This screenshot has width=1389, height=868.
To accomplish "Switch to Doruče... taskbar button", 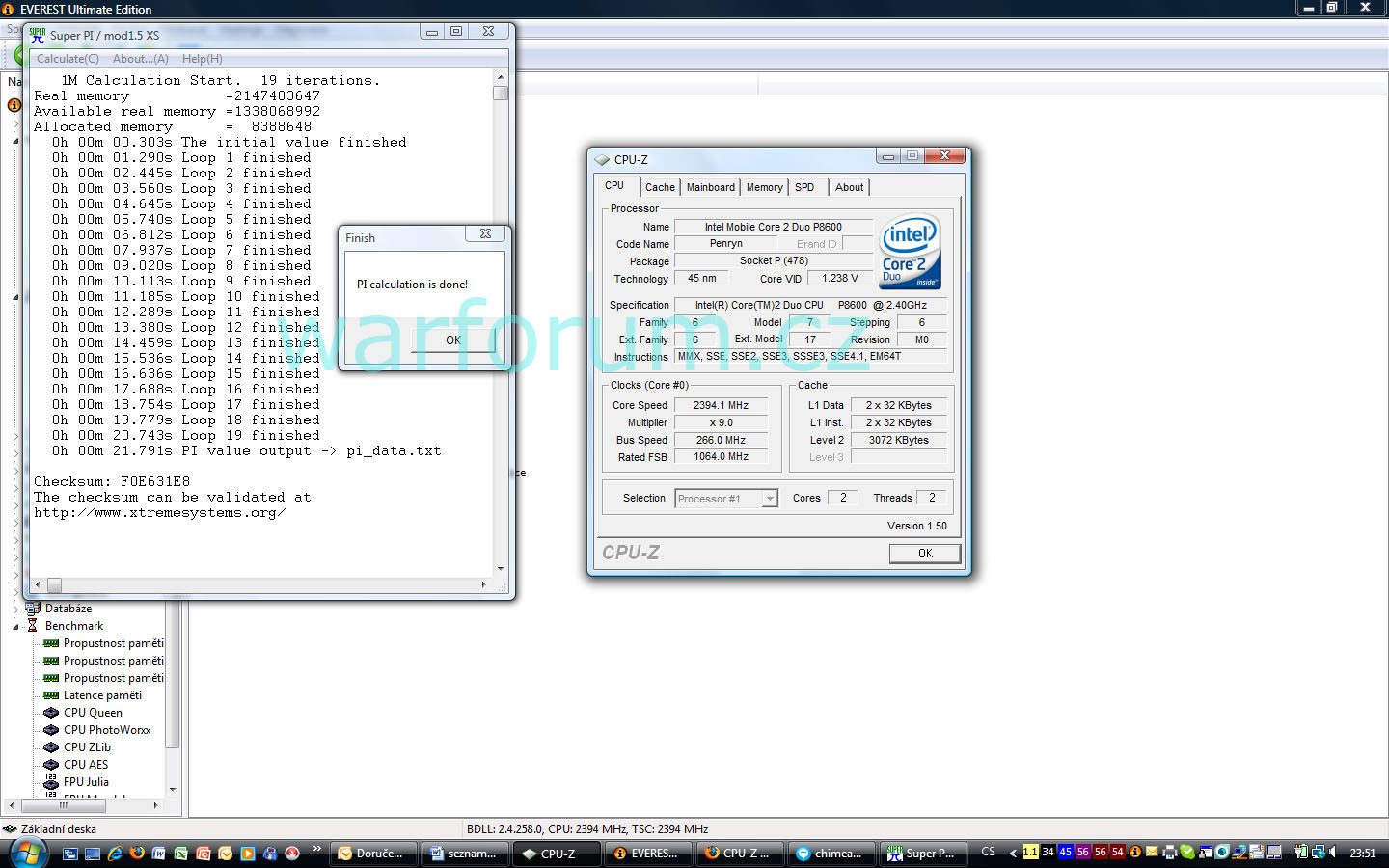I will [x=372, y=854].
